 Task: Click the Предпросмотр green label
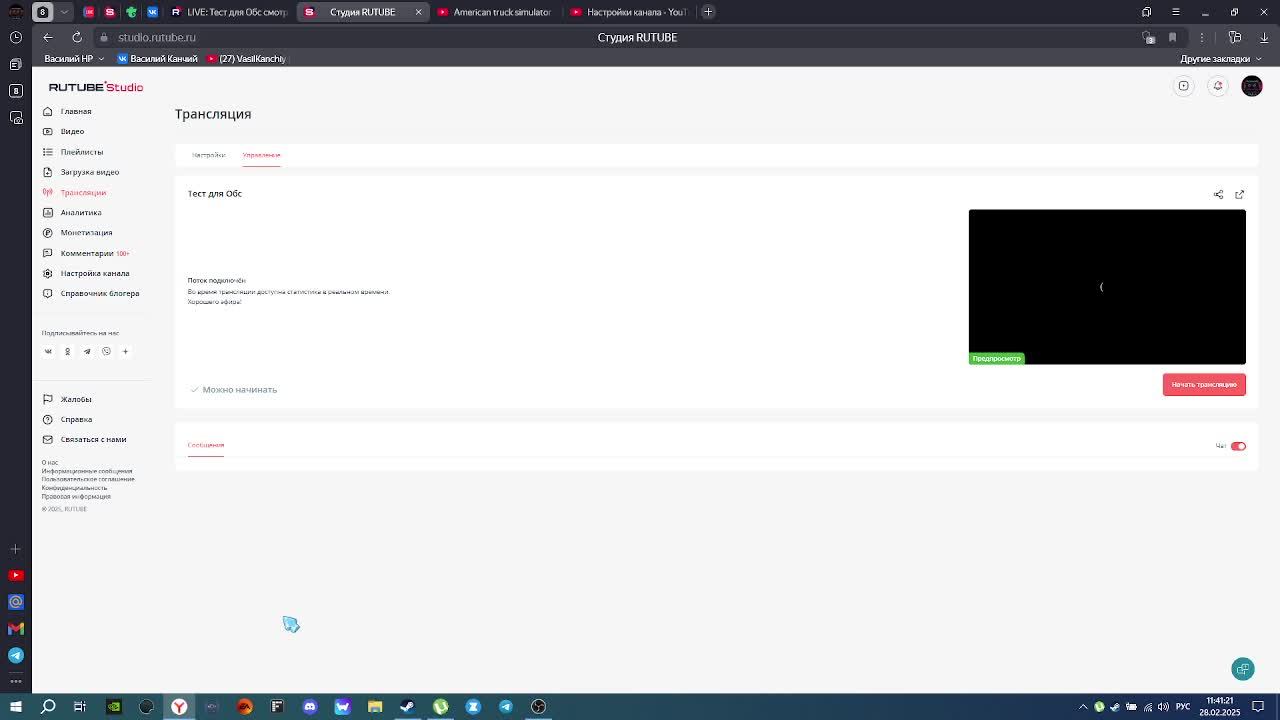point(997,359)
